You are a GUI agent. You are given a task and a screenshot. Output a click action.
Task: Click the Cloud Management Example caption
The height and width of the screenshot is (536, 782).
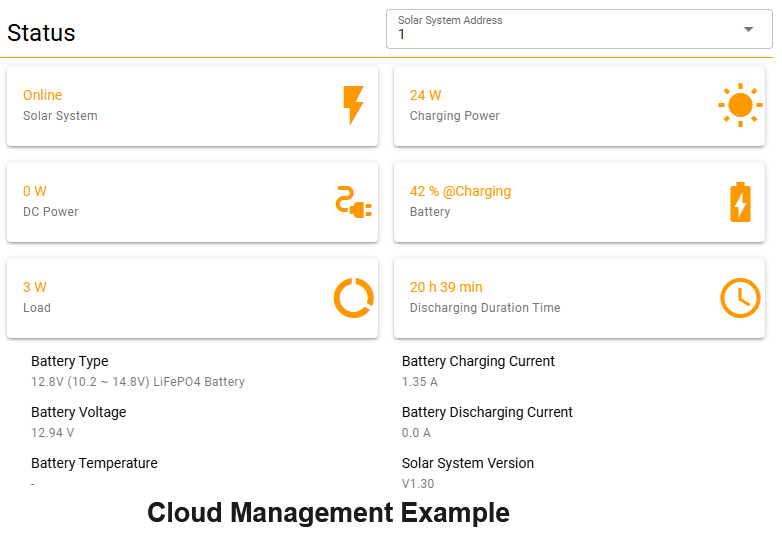(328, 513)
